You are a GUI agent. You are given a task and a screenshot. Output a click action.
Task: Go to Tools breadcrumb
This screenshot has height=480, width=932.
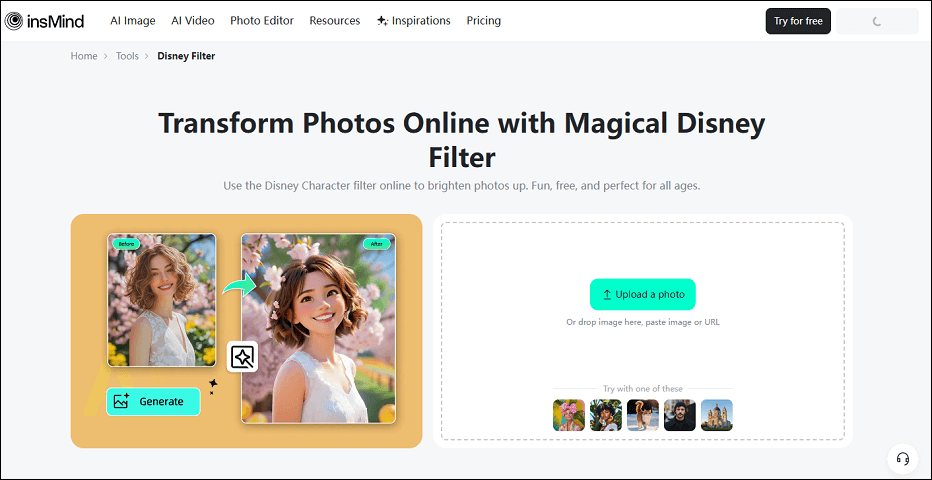(x=127, y=56)
